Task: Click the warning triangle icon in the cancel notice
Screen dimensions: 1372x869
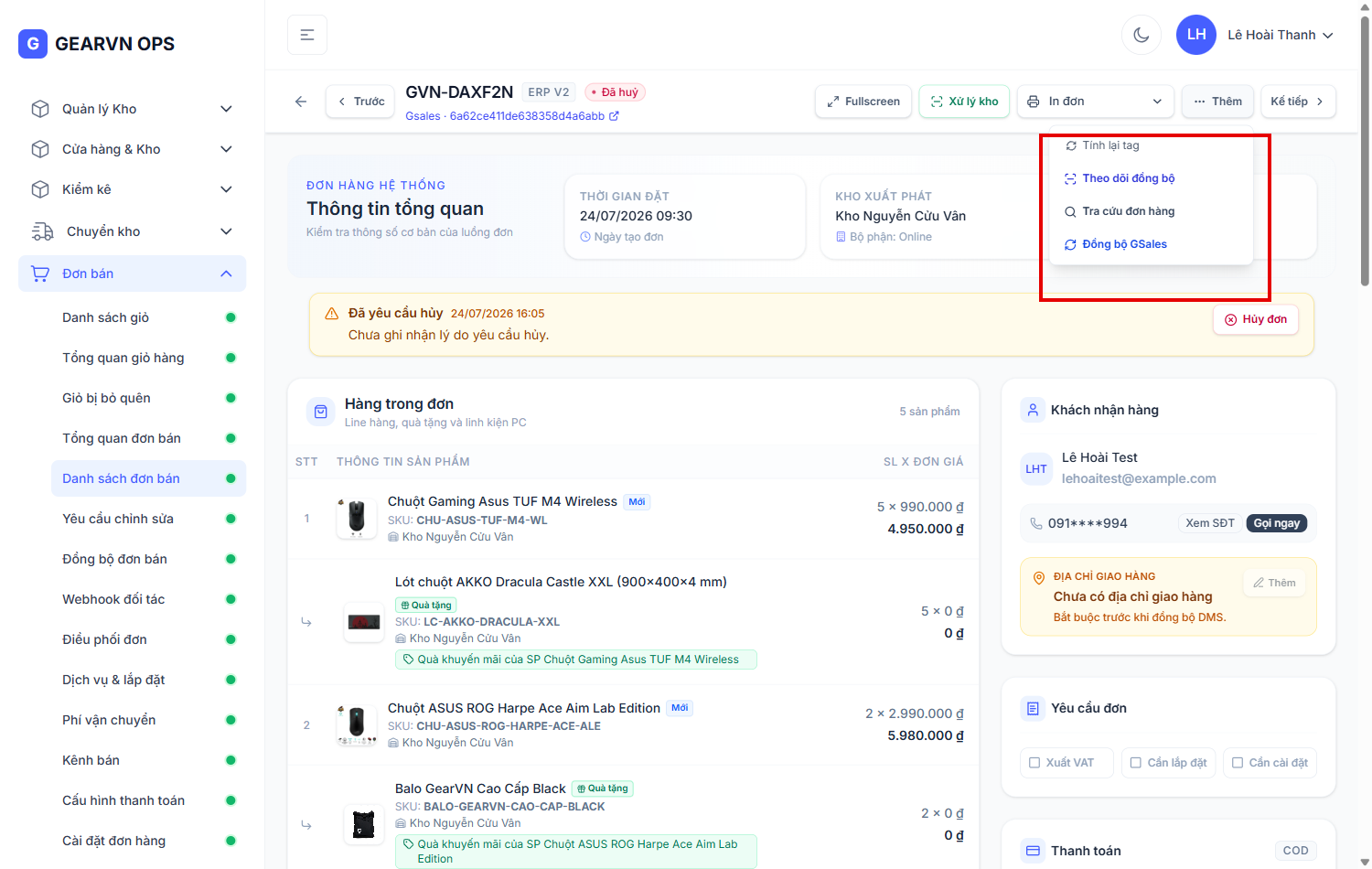Action: click(x=332, y=314)
